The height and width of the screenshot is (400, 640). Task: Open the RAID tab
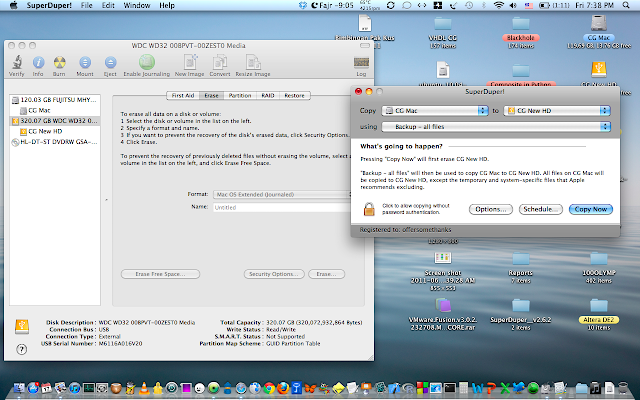tap(268, 96)
